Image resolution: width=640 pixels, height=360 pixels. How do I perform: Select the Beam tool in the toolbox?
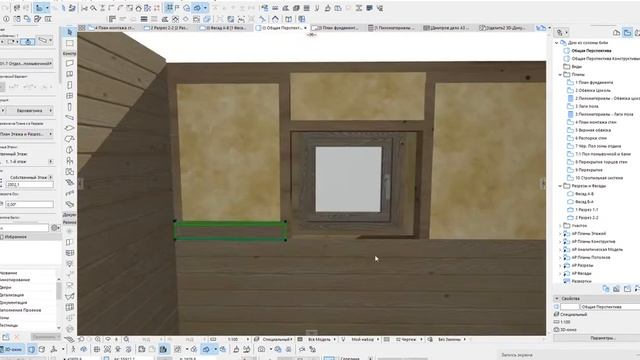click(69, 118)
